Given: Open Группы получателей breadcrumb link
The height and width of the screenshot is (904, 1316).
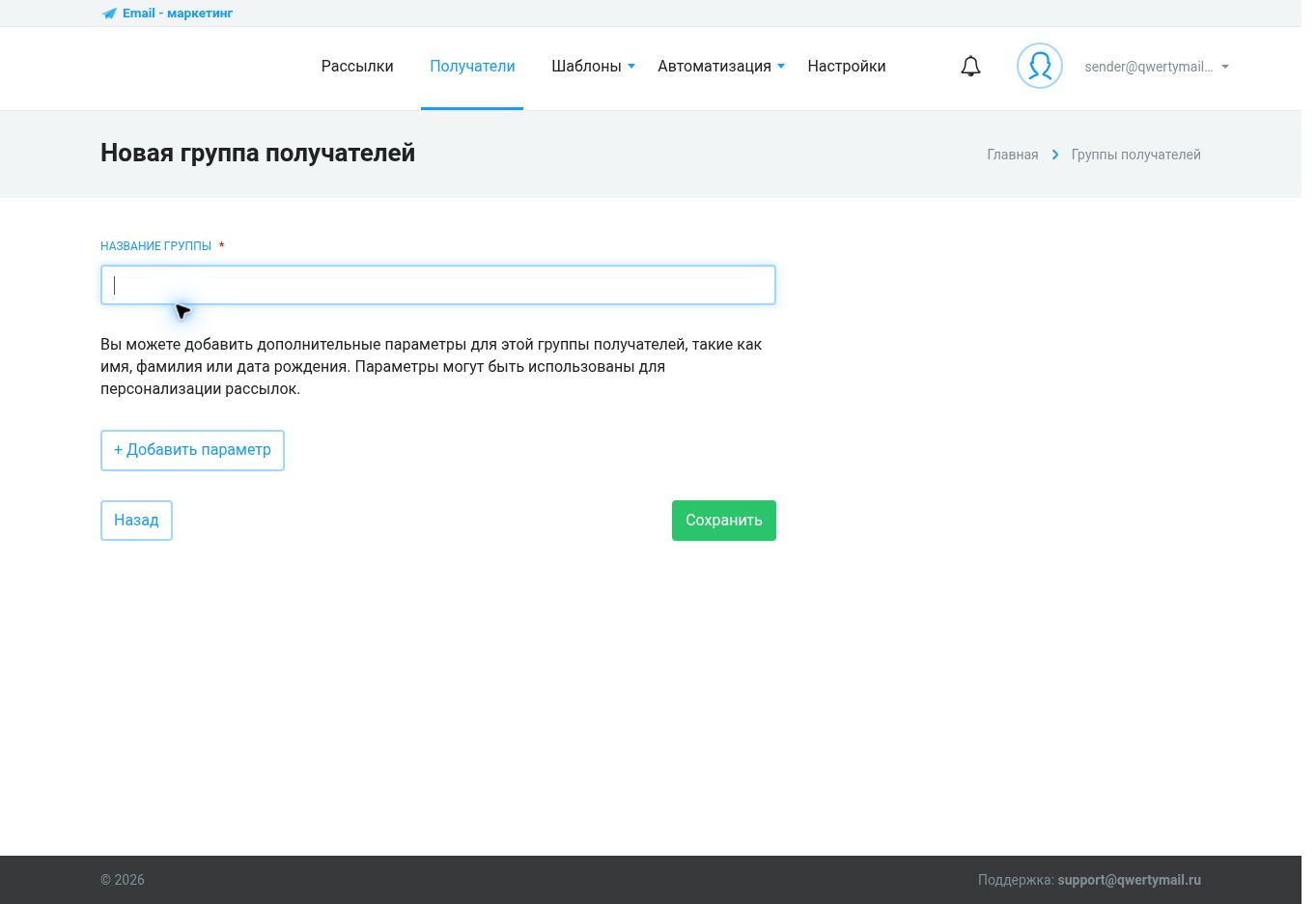Looking at the screenshot, I should point(1135,155).
